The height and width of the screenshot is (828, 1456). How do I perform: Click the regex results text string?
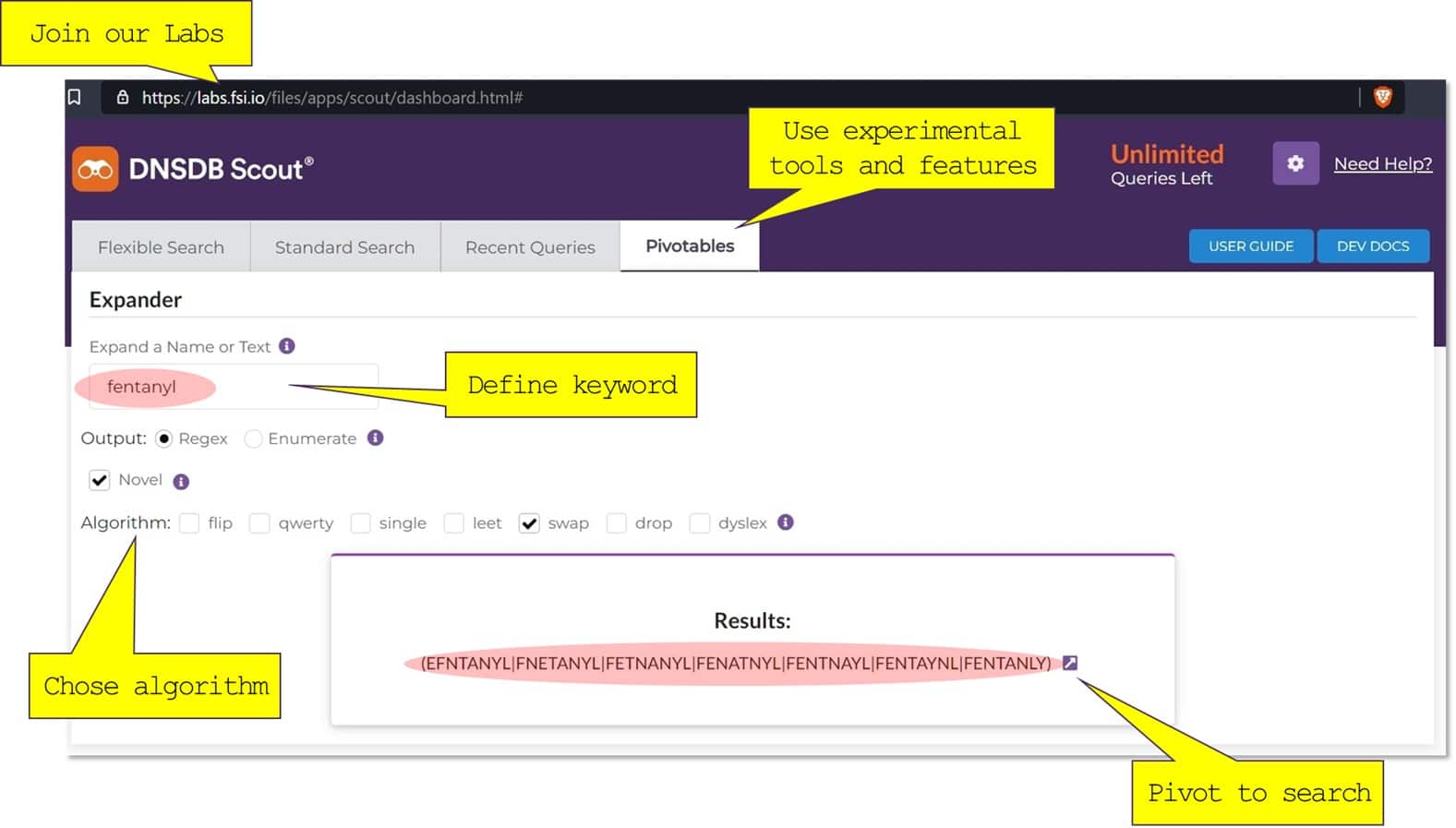click(x=736, y=663)
